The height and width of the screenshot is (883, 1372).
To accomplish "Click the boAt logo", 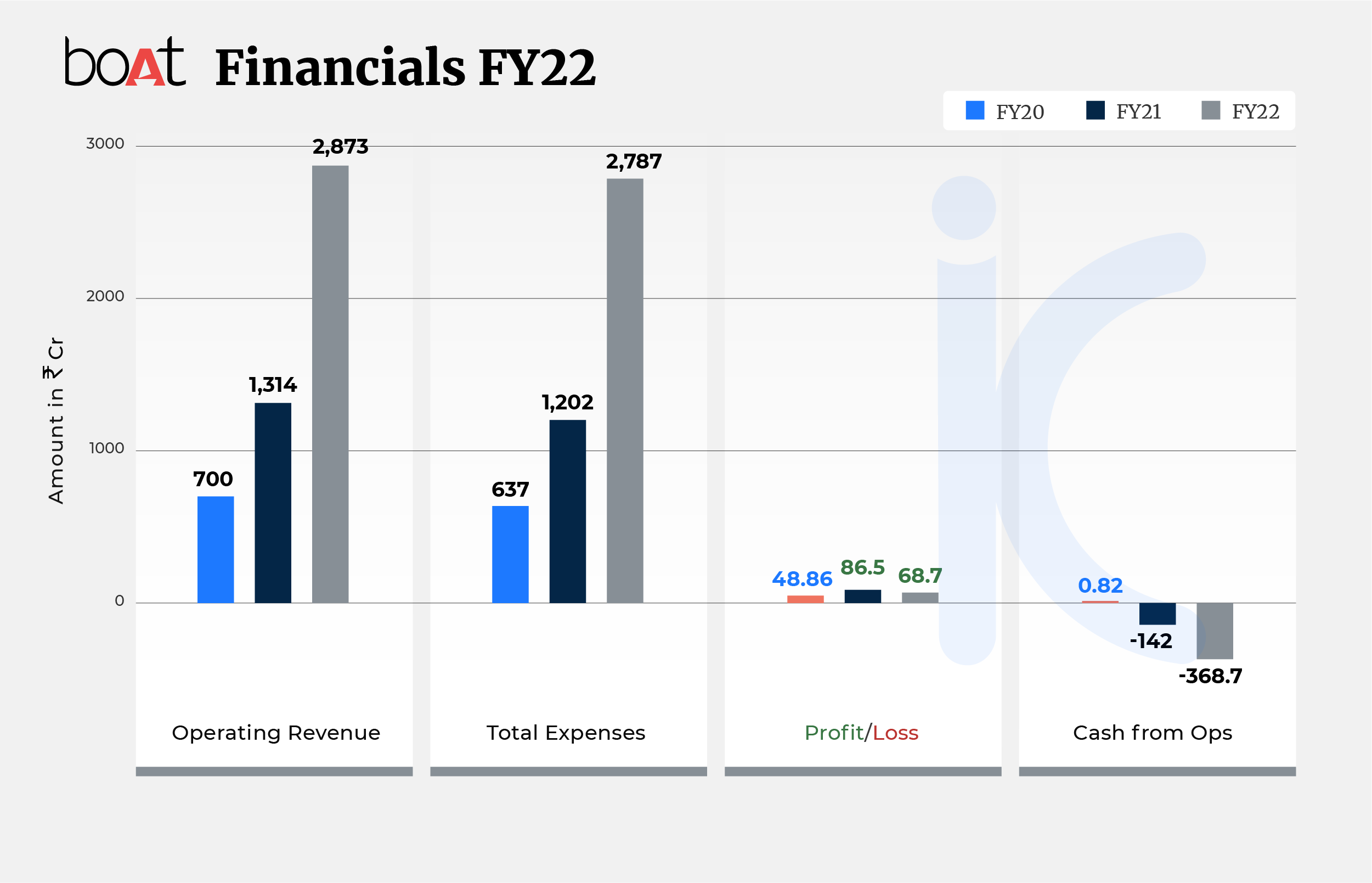I will tap(125, 61).
